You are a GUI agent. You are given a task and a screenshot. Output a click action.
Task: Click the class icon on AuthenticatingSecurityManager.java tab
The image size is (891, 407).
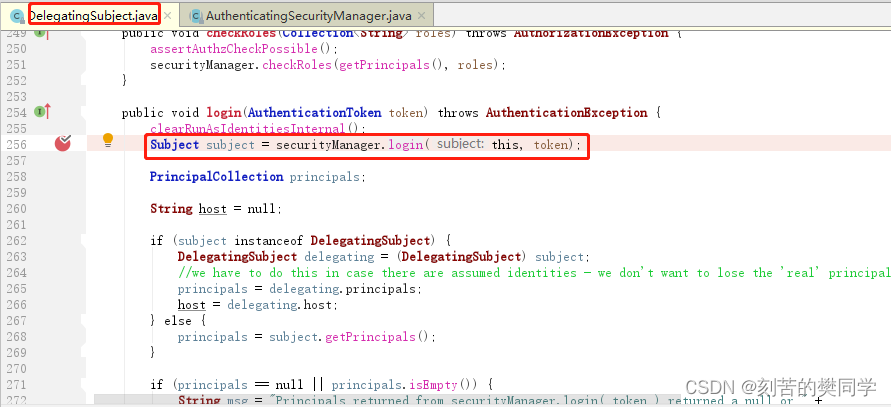[x=196, y=15]
